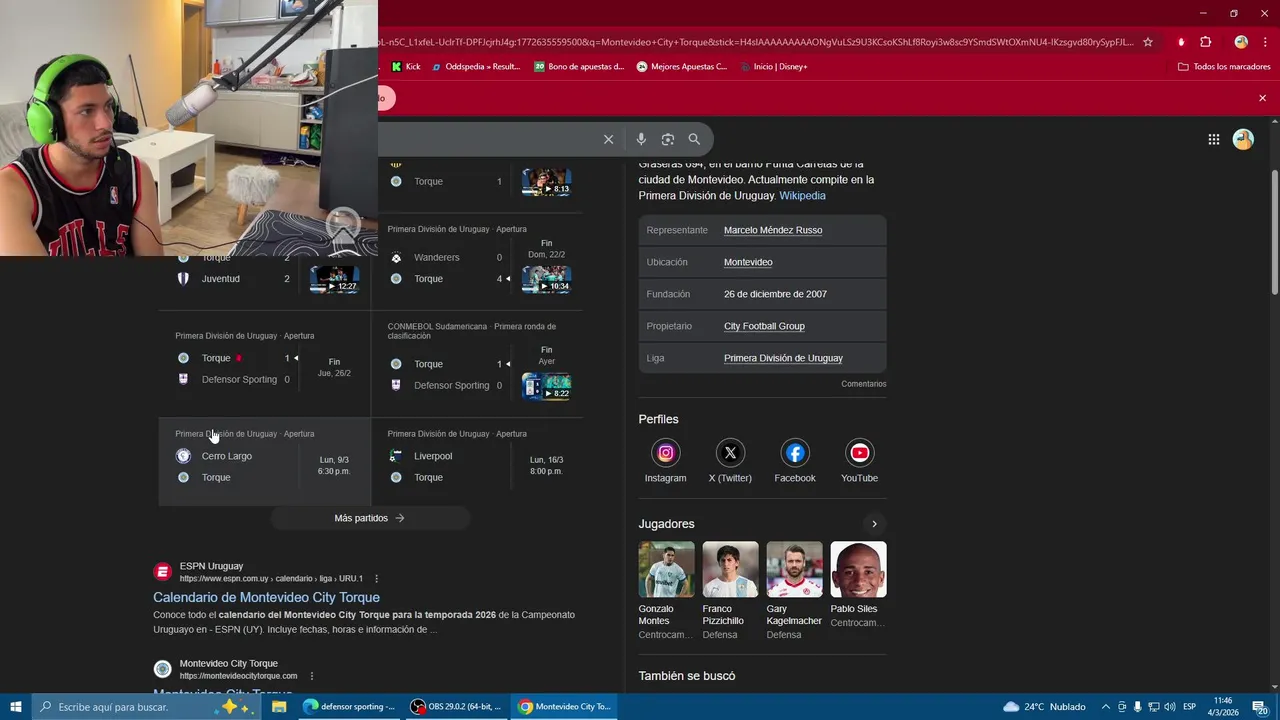1280x720 pixels.
Task: Open the 24°C Nublado weather widget
Action: 1045,707
